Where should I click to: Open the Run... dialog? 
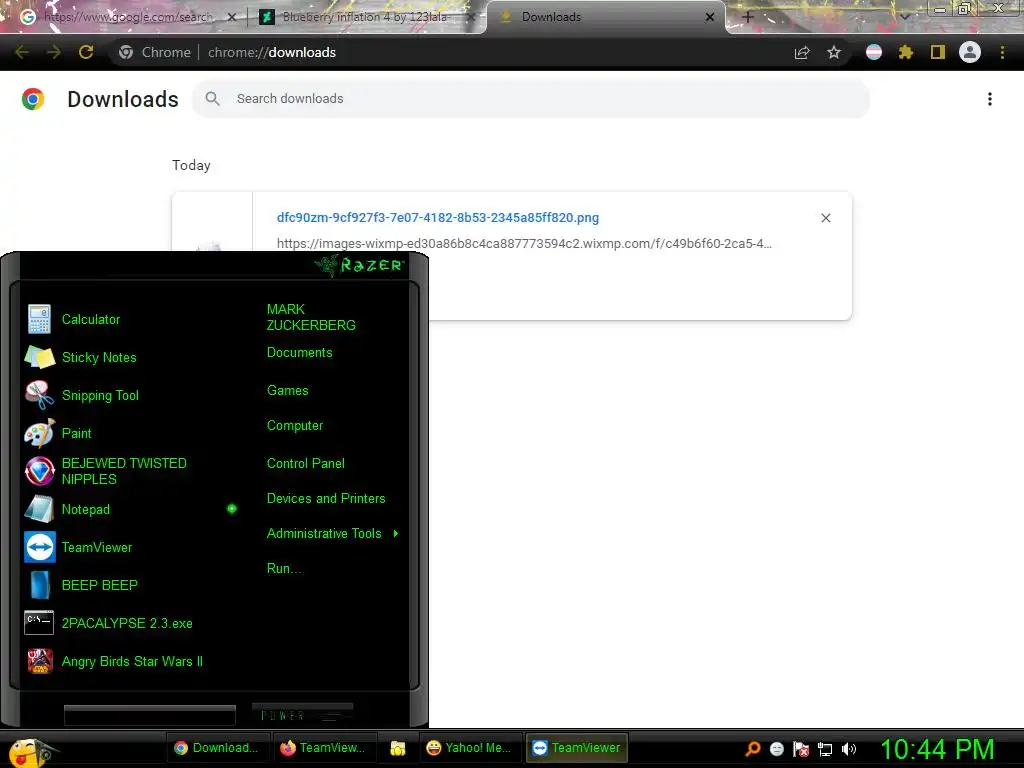coord(285,569)
